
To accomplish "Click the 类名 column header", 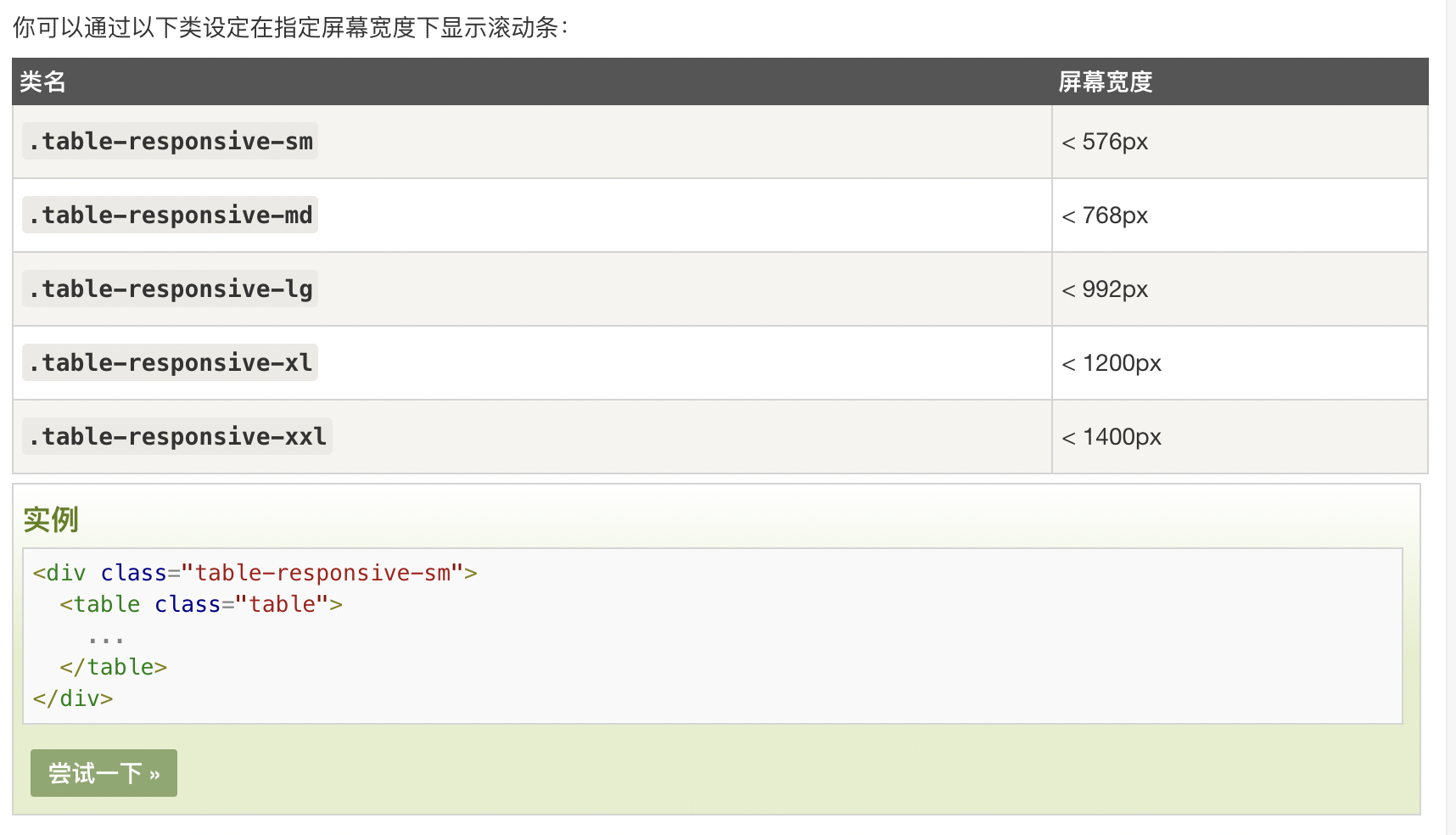I will click(532, 81).
